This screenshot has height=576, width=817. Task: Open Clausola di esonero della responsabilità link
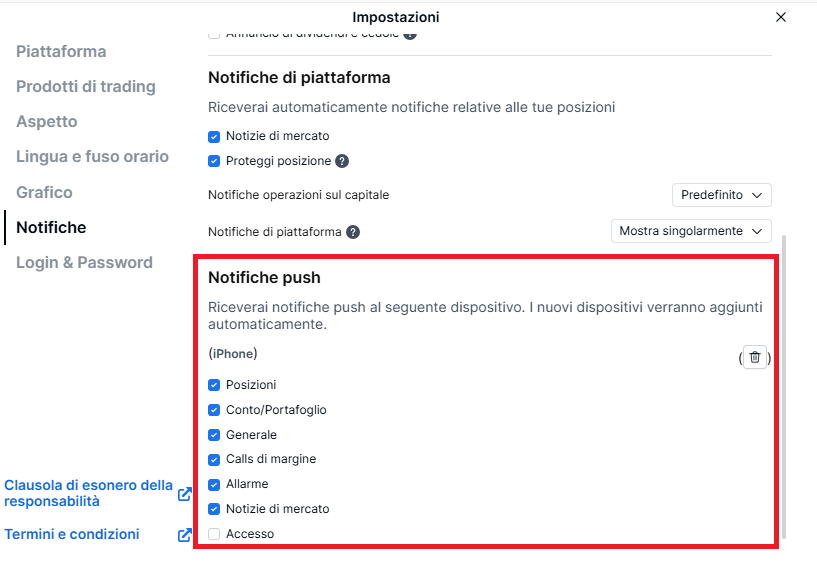88,493
